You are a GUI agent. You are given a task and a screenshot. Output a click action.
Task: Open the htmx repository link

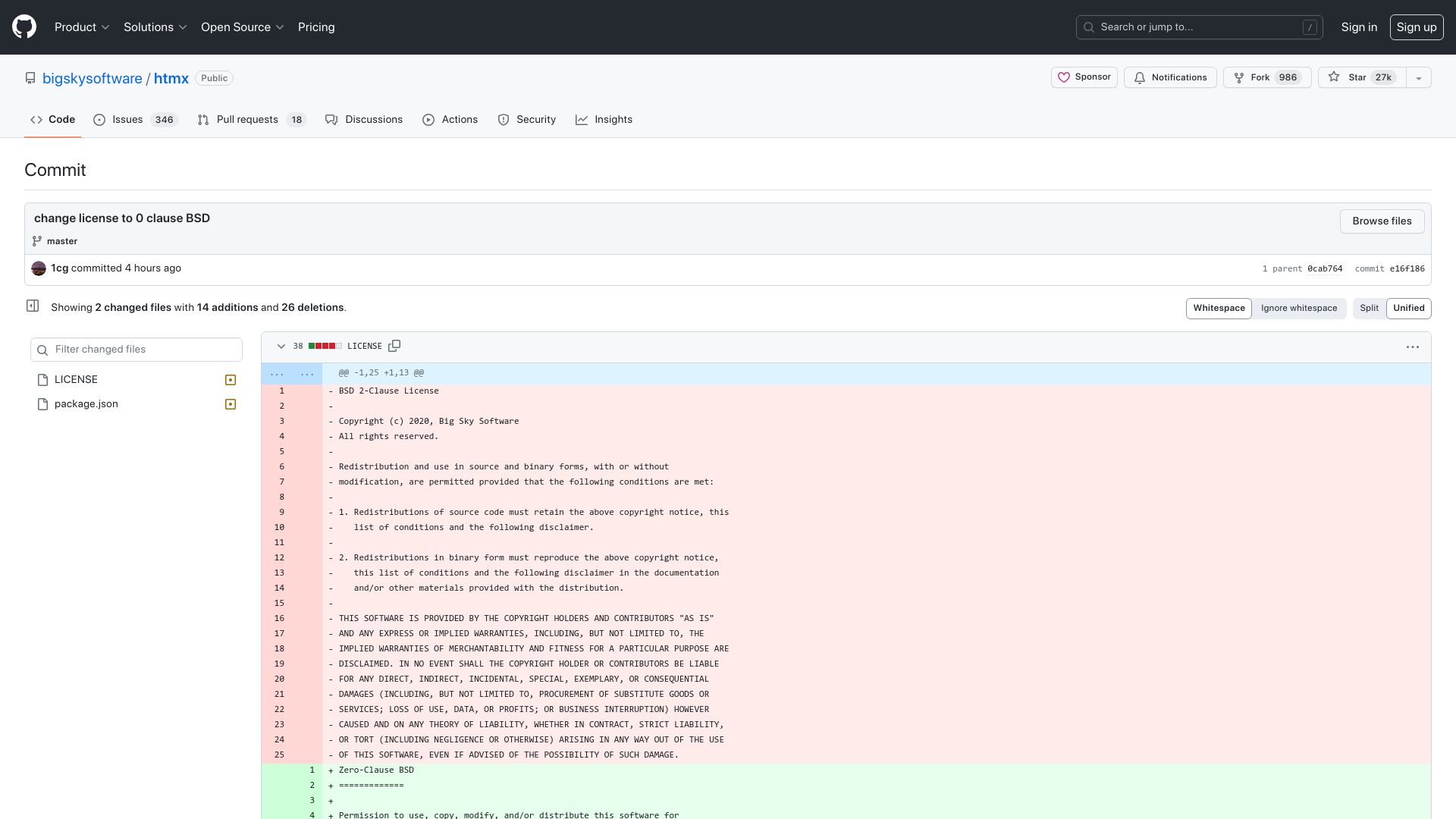coord(171,78)
